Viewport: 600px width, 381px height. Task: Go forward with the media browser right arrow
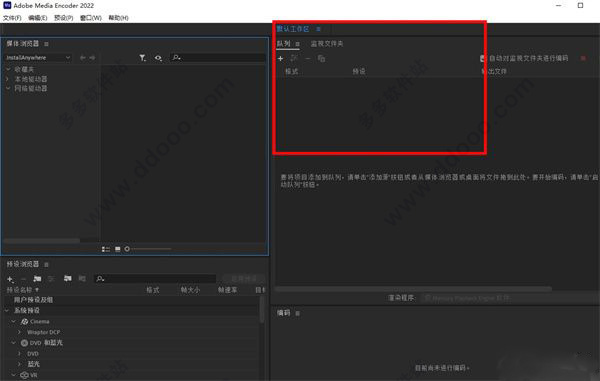pyautogui.click(x=92, y=58)
